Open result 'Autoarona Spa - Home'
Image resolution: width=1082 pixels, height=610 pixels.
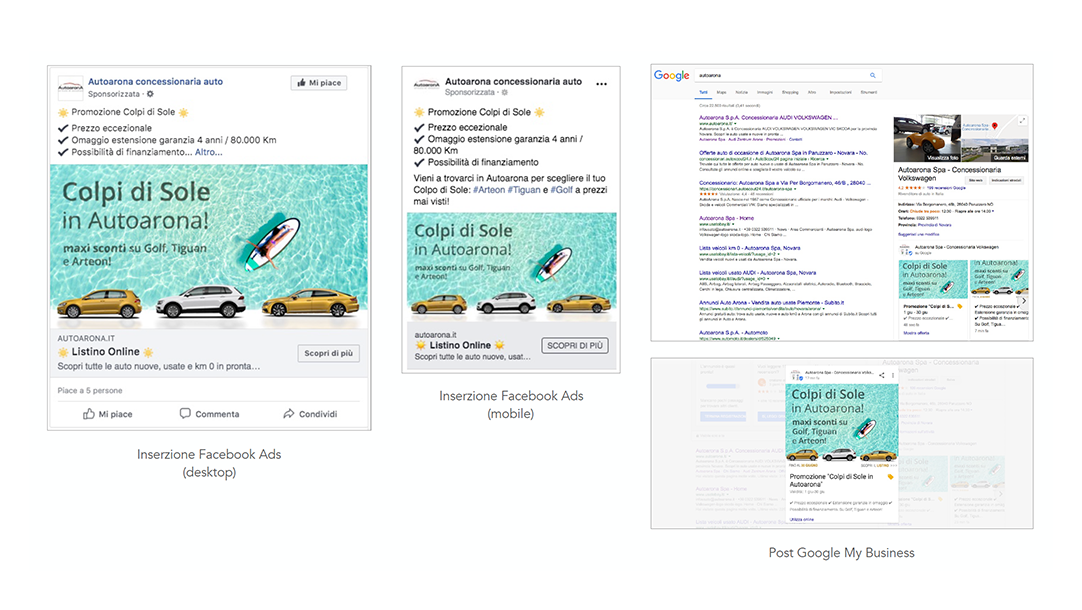(x=726, y=218)
